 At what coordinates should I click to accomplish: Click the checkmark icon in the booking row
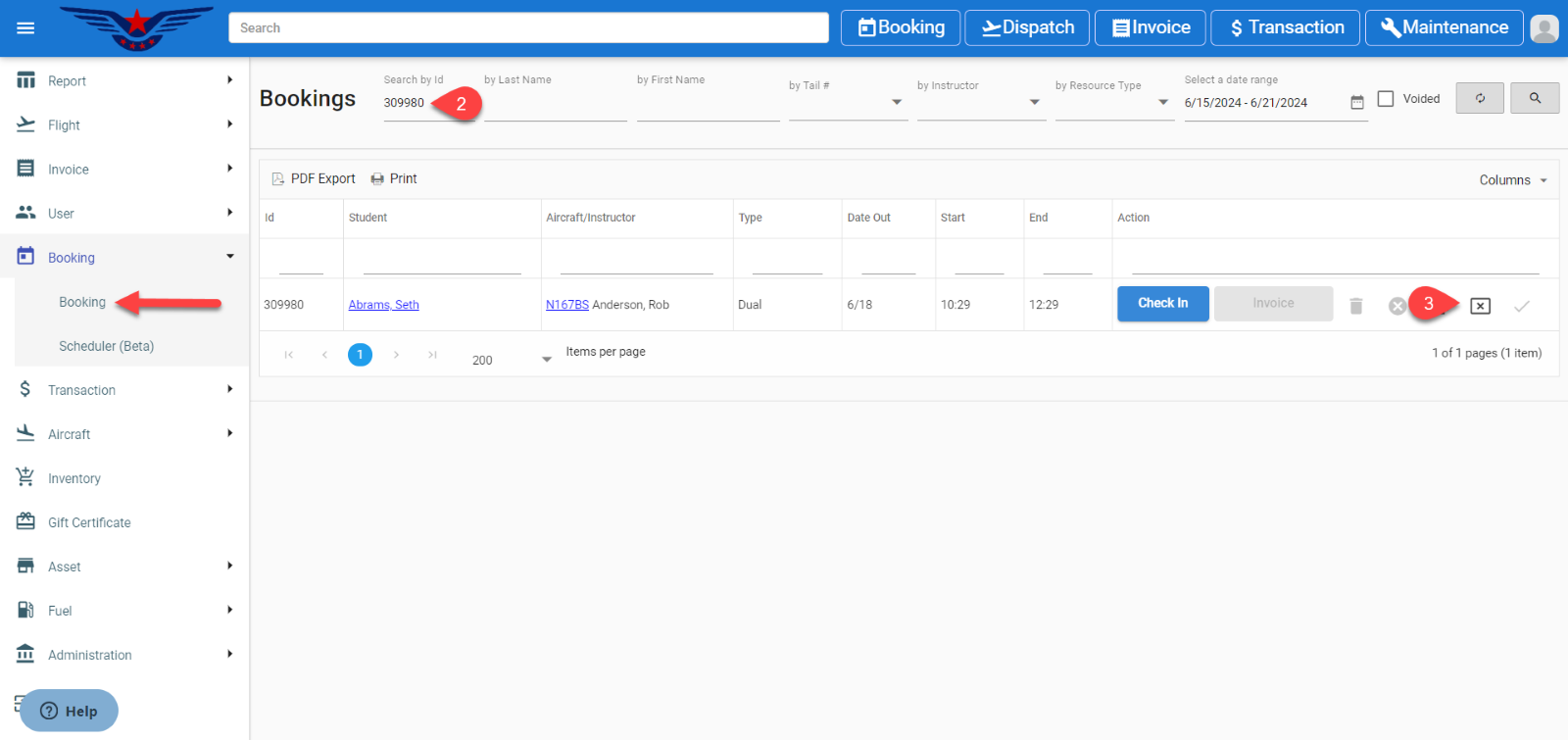pyautogui.click(x=1521, y=306)
